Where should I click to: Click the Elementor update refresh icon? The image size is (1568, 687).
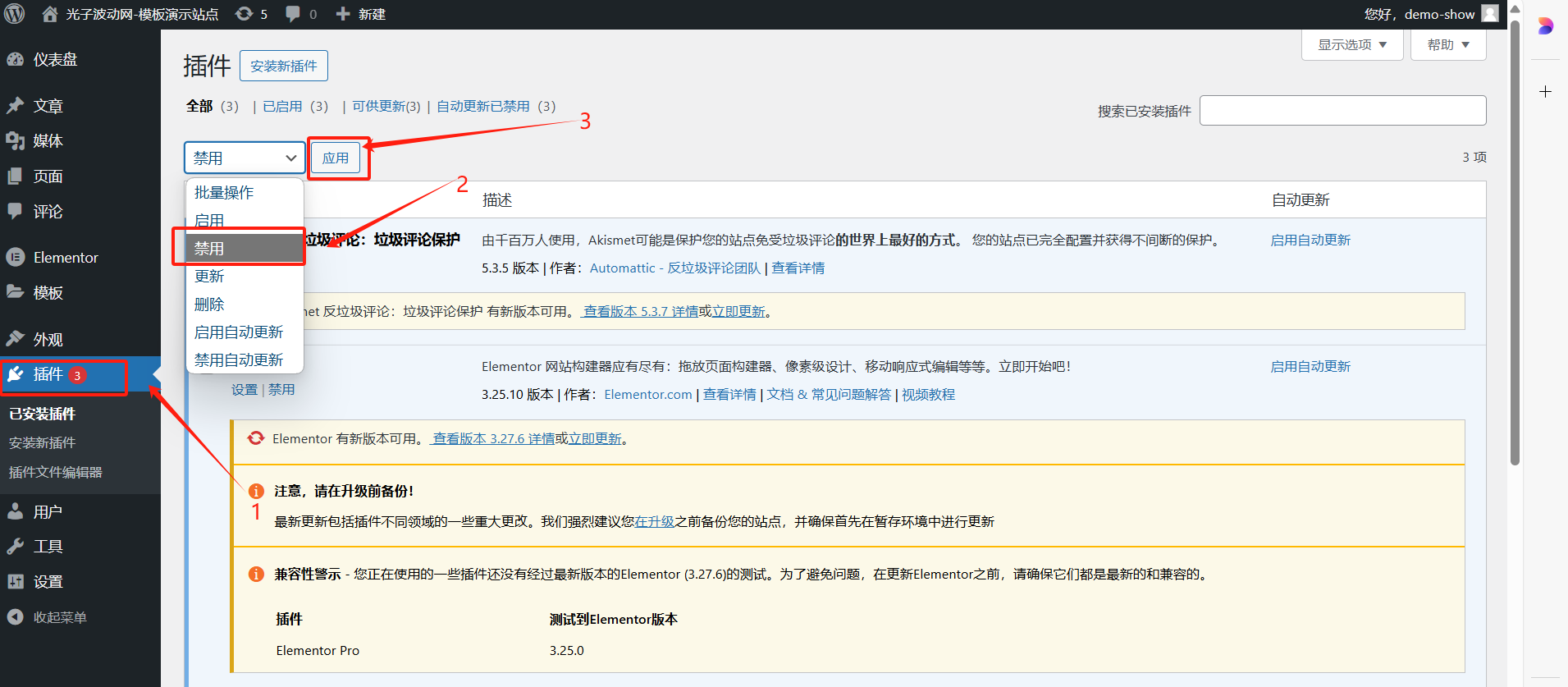click(x=256, y=438)
